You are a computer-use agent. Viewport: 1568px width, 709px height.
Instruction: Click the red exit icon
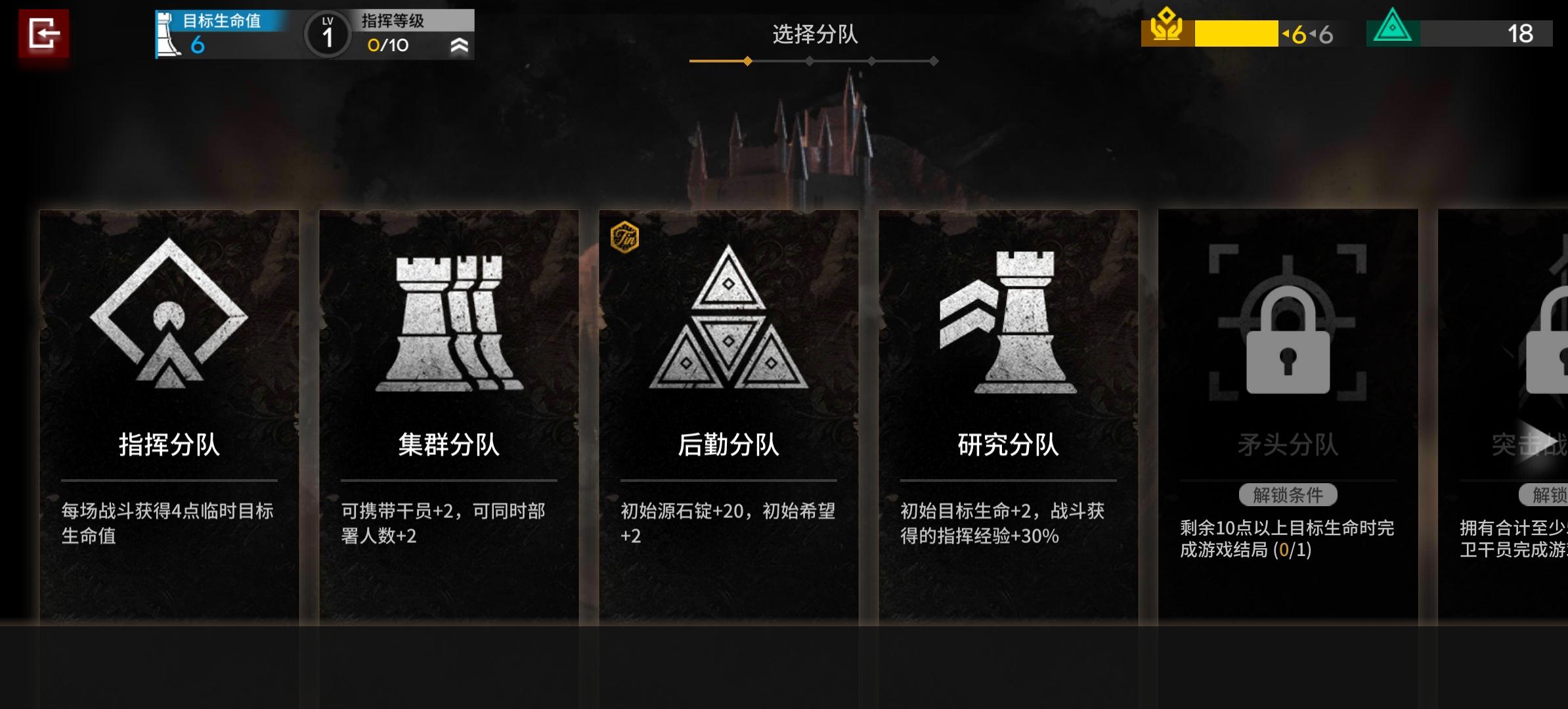pos(43,33)
